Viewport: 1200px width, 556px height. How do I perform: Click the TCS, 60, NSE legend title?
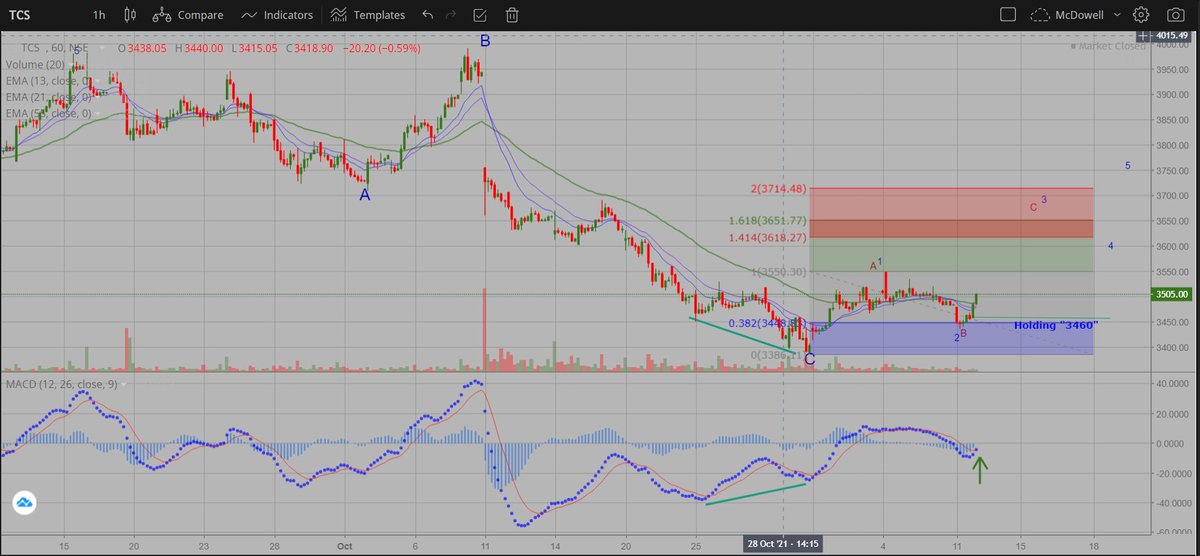(56, 48)
